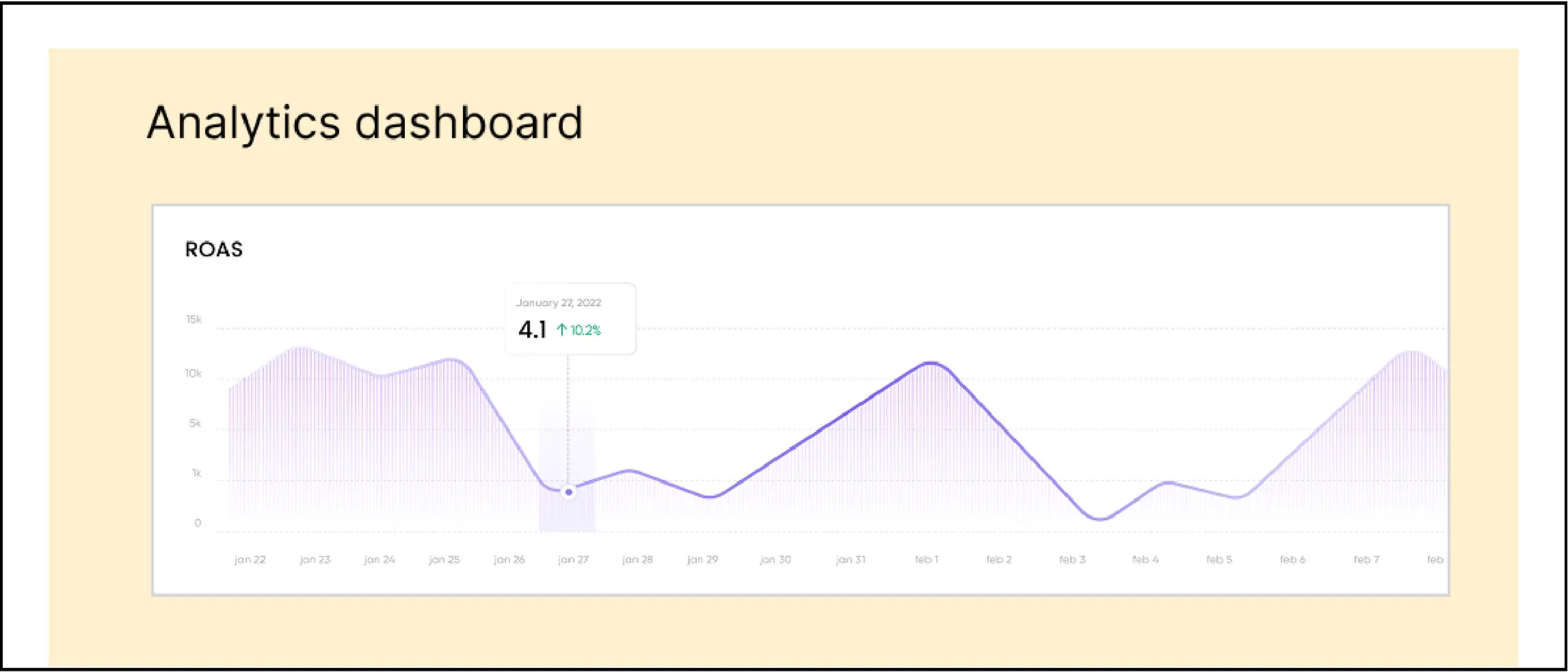
Task: Click the 5k y-axis label
Action: pos(195,423)
